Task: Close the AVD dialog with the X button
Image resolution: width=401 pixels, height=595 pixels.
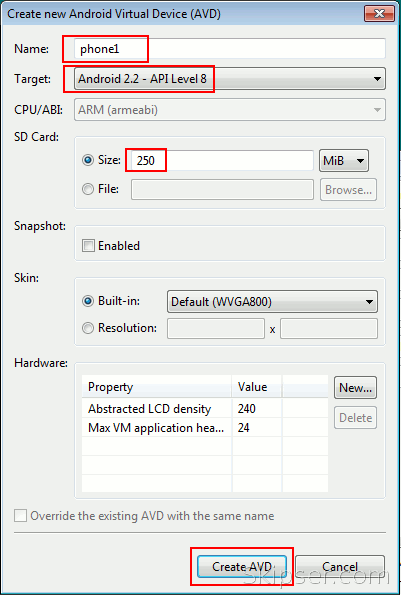Action: point(379,14)
